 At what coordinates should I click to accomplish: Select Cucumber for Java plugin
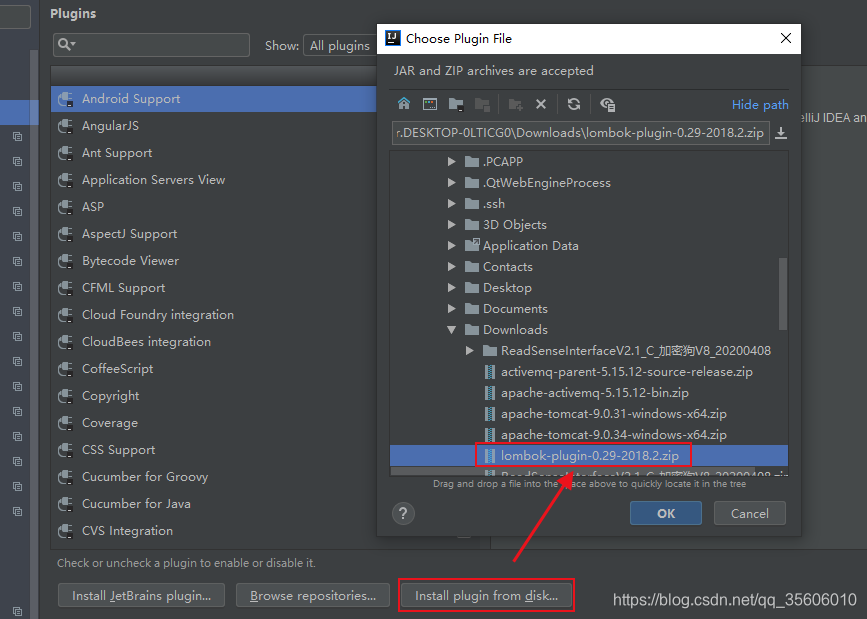click(214, 504)
